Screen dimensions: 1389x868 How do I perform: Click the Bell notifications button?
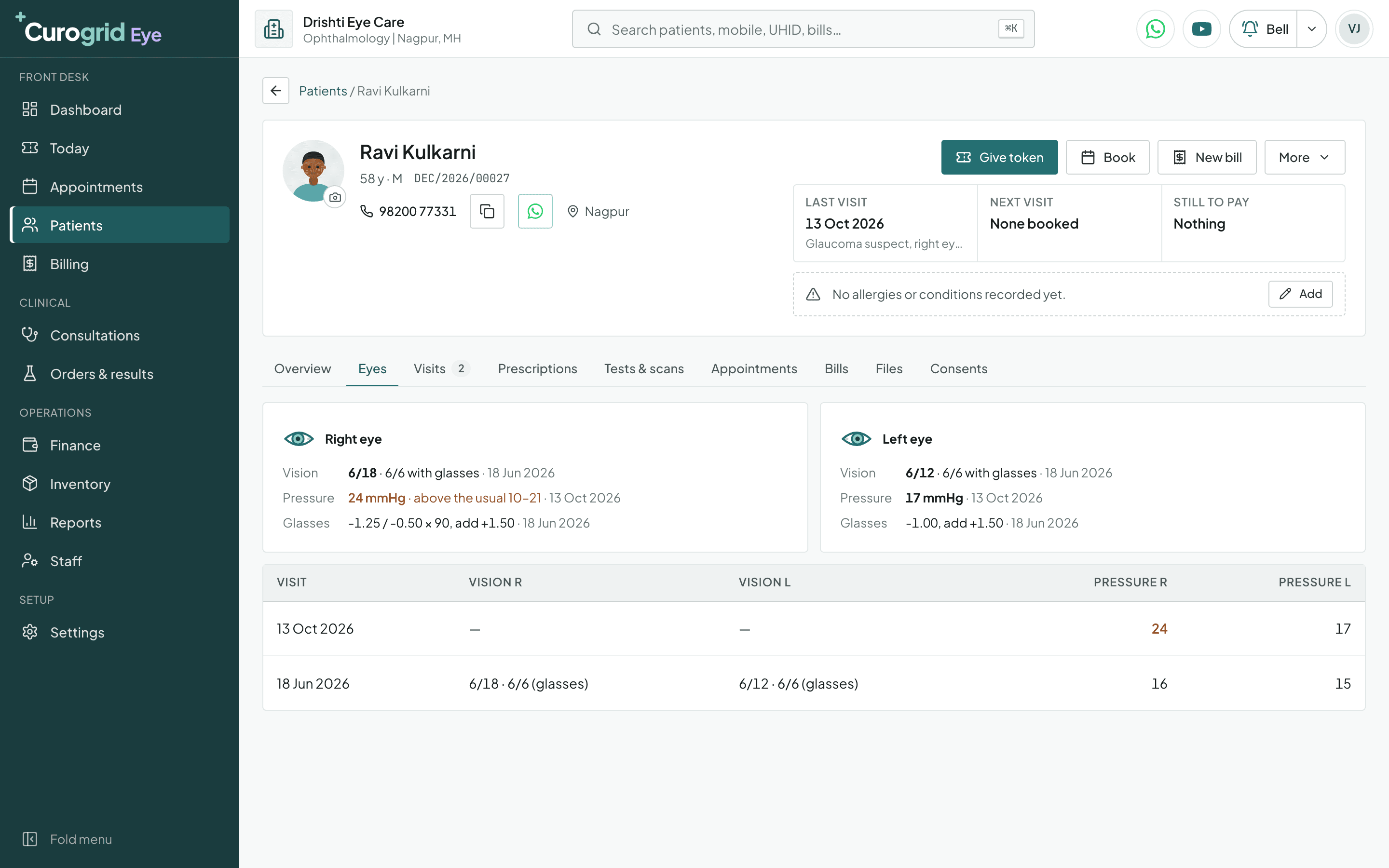[1264, 29]
